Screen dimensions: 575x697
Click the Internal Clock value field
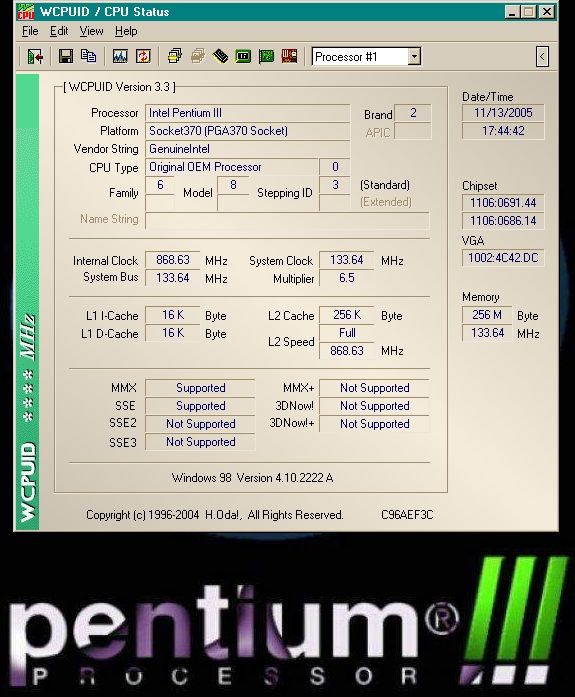tap(172, 260)
